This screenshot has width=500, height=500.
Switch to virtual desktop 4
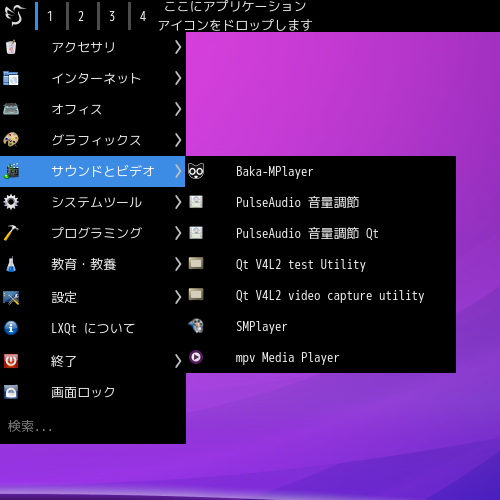(143, 16)
